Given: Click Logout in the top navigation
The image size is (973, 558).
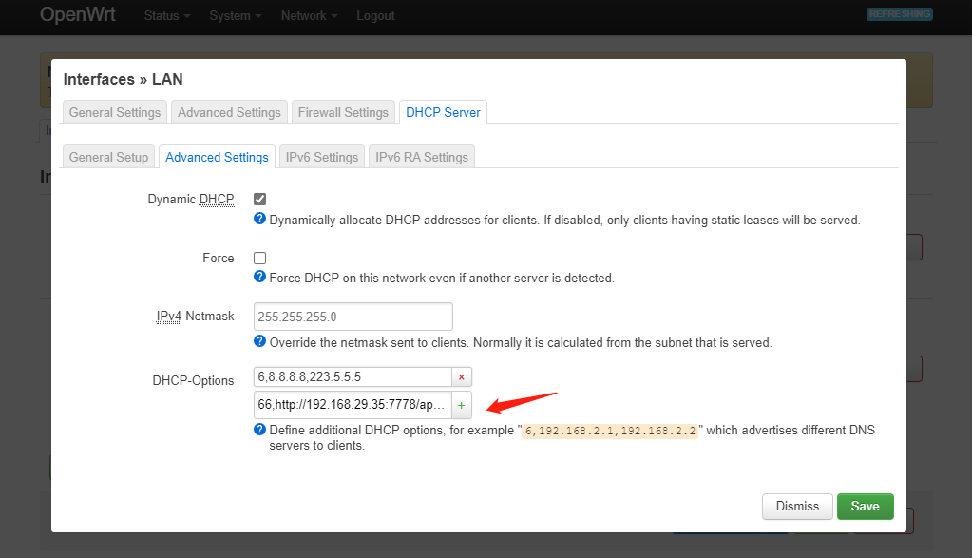Looking at the screenshot, I should [x=375, y=16].
